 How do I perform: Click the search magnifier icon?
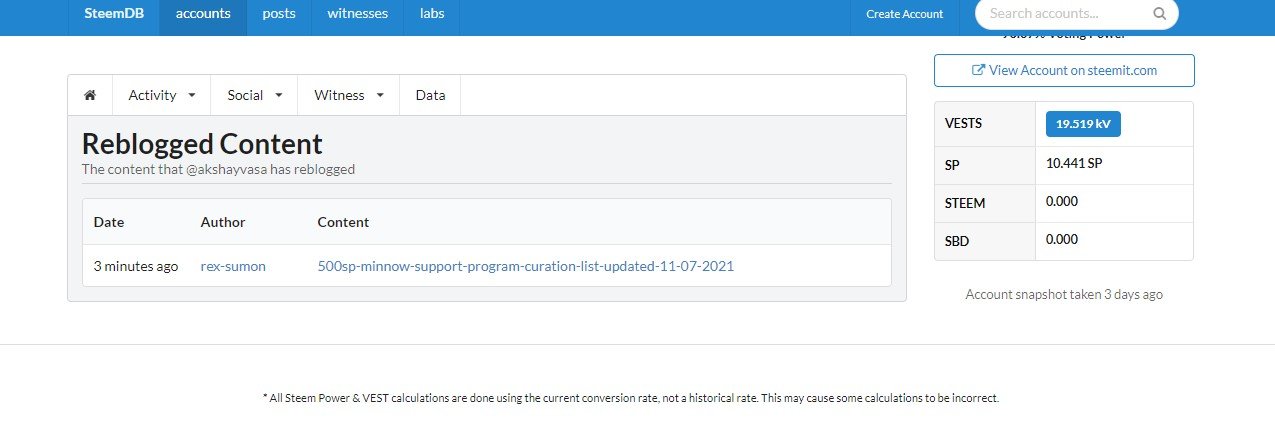pos(1159,14)
